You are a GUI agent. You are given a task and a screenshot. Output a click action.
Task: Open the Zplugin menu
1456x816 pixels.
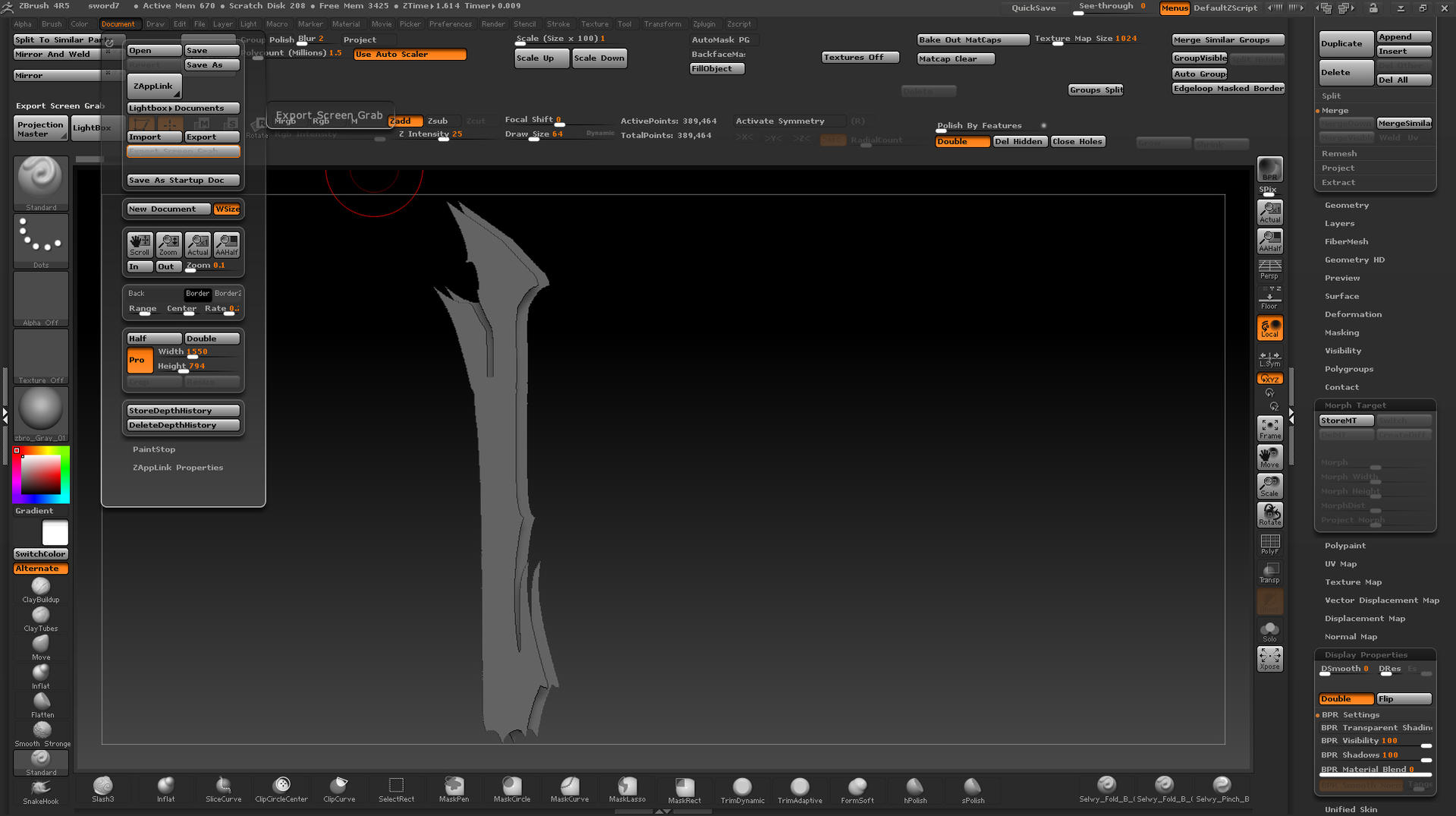(x=704, y=24)
